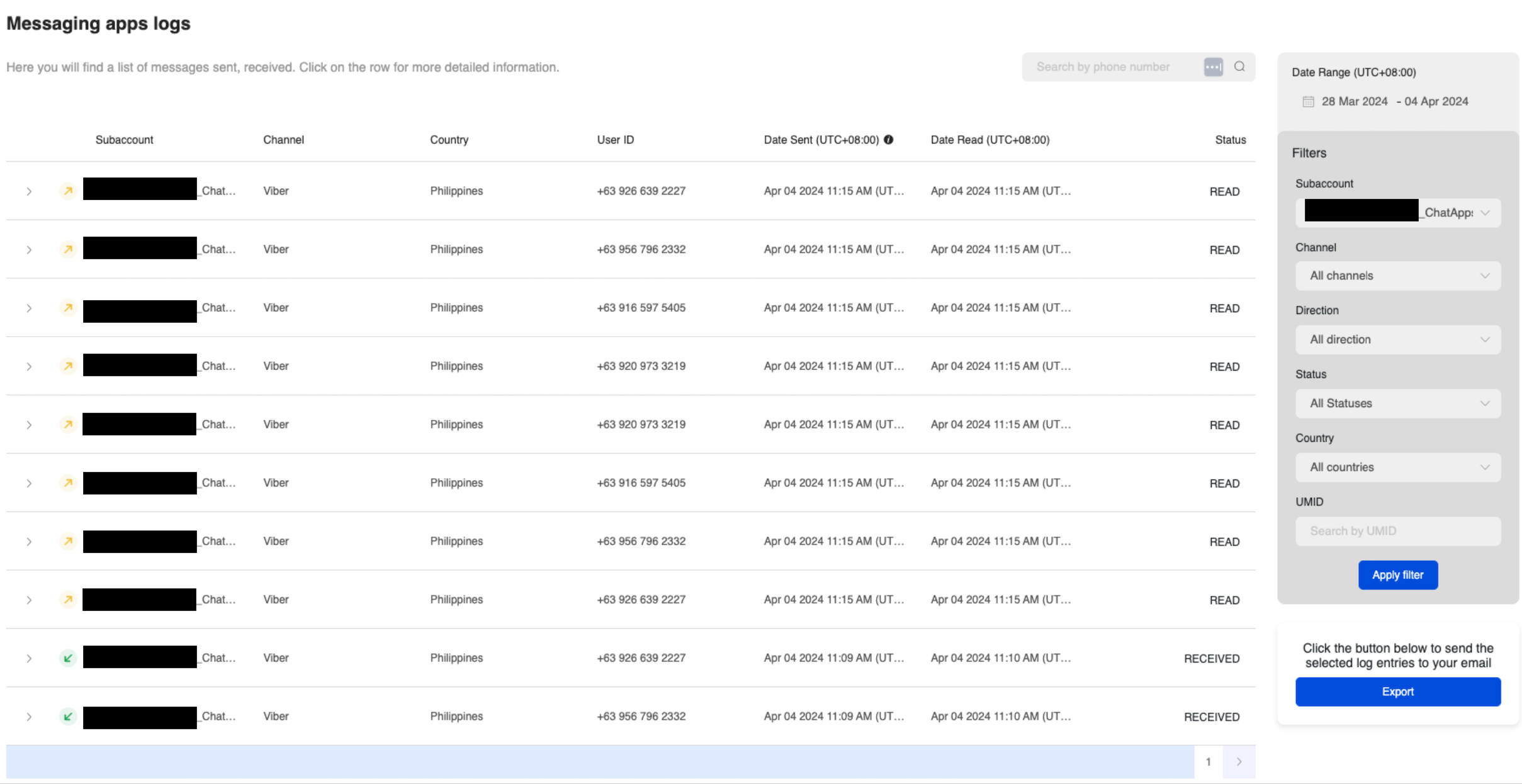Go to next page arrow

pos(1239,761)
